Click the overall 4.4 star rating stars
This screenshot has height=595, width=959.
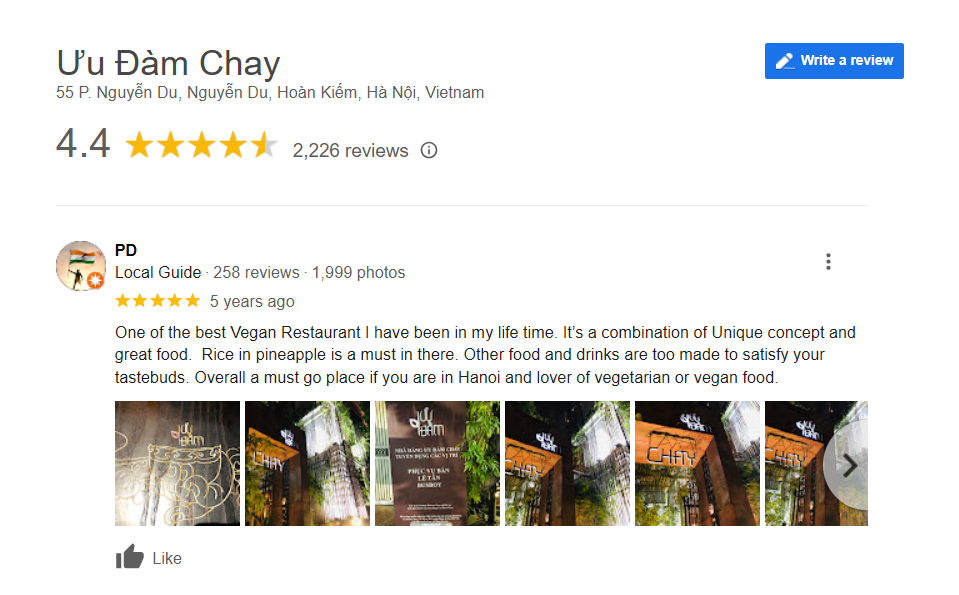202,146
